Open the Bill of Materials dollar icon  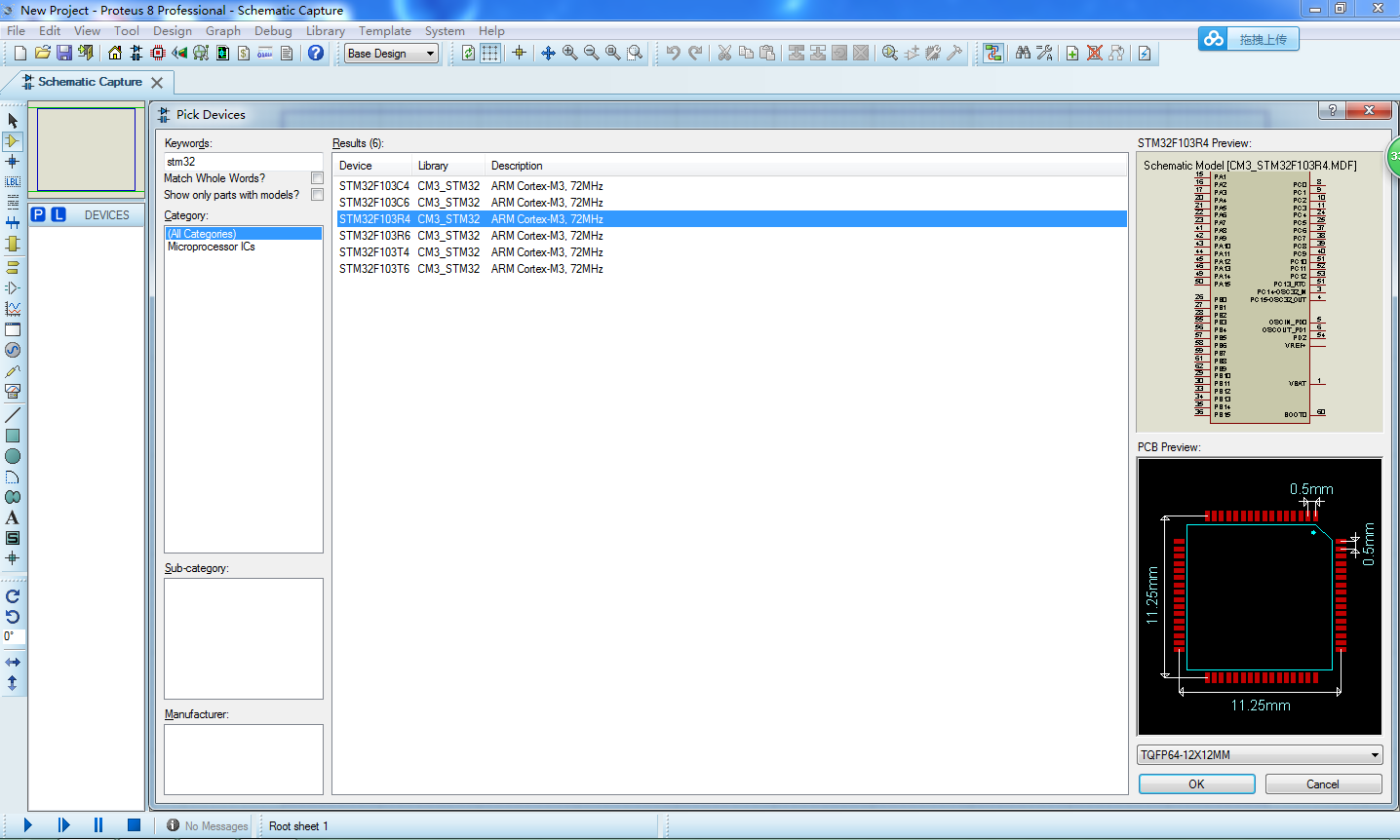(244, 53)
